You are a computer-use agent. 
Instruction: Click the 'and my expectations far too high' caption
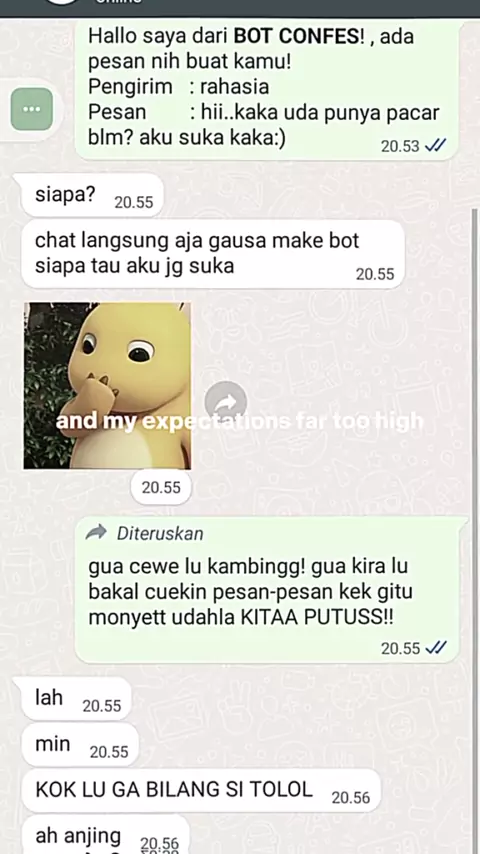tap(240, 422)
